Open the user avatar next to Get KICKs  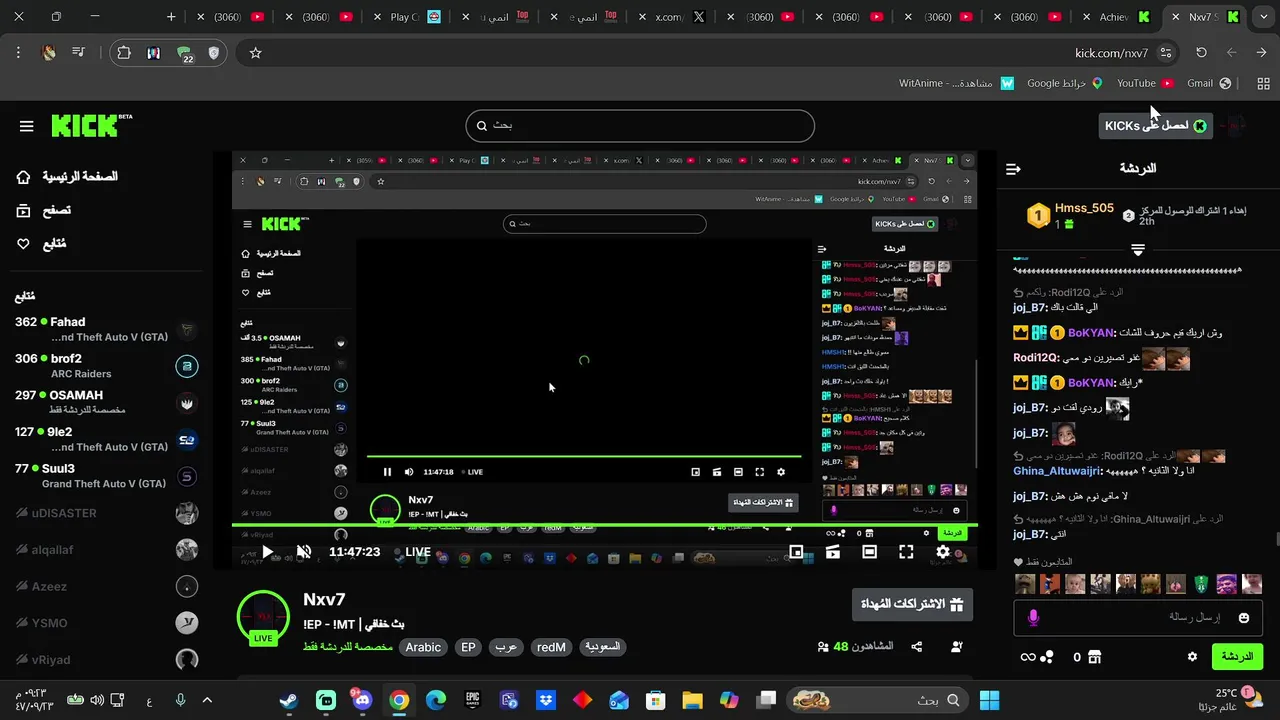click(1236, 126)
